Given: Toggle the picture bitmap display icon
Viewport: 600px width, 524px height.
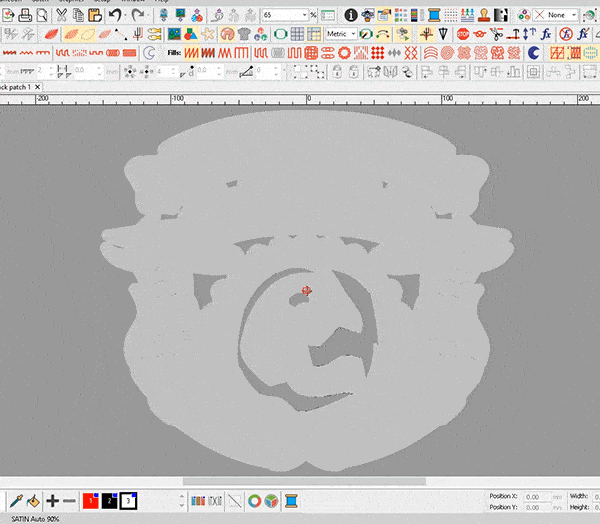Looking at the screenshot, I should [x=174, y=34].
